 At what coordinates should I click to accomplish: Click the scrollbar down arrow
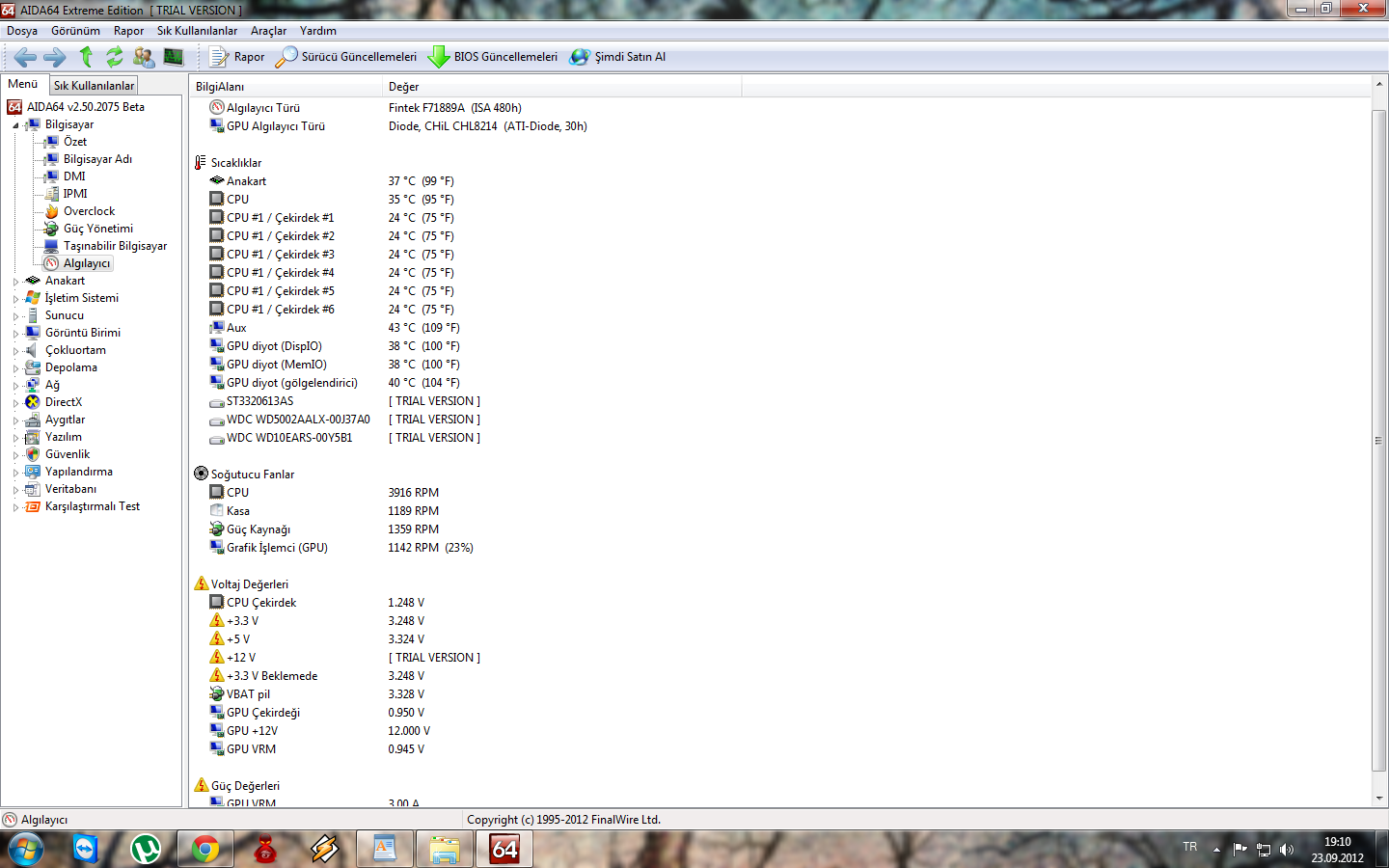(x=1378, y=799)
